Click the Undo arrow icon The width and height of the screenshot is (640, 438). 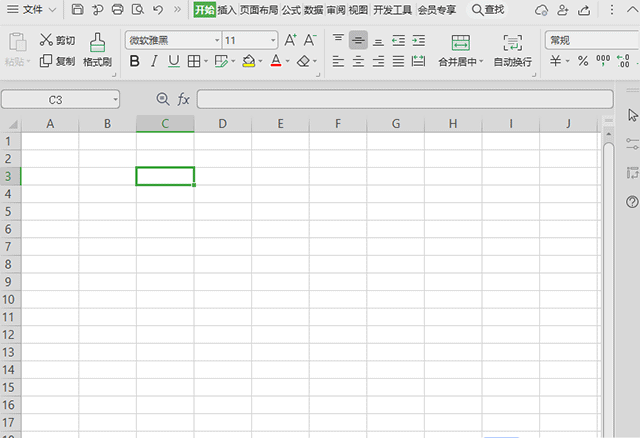point(158,9)
